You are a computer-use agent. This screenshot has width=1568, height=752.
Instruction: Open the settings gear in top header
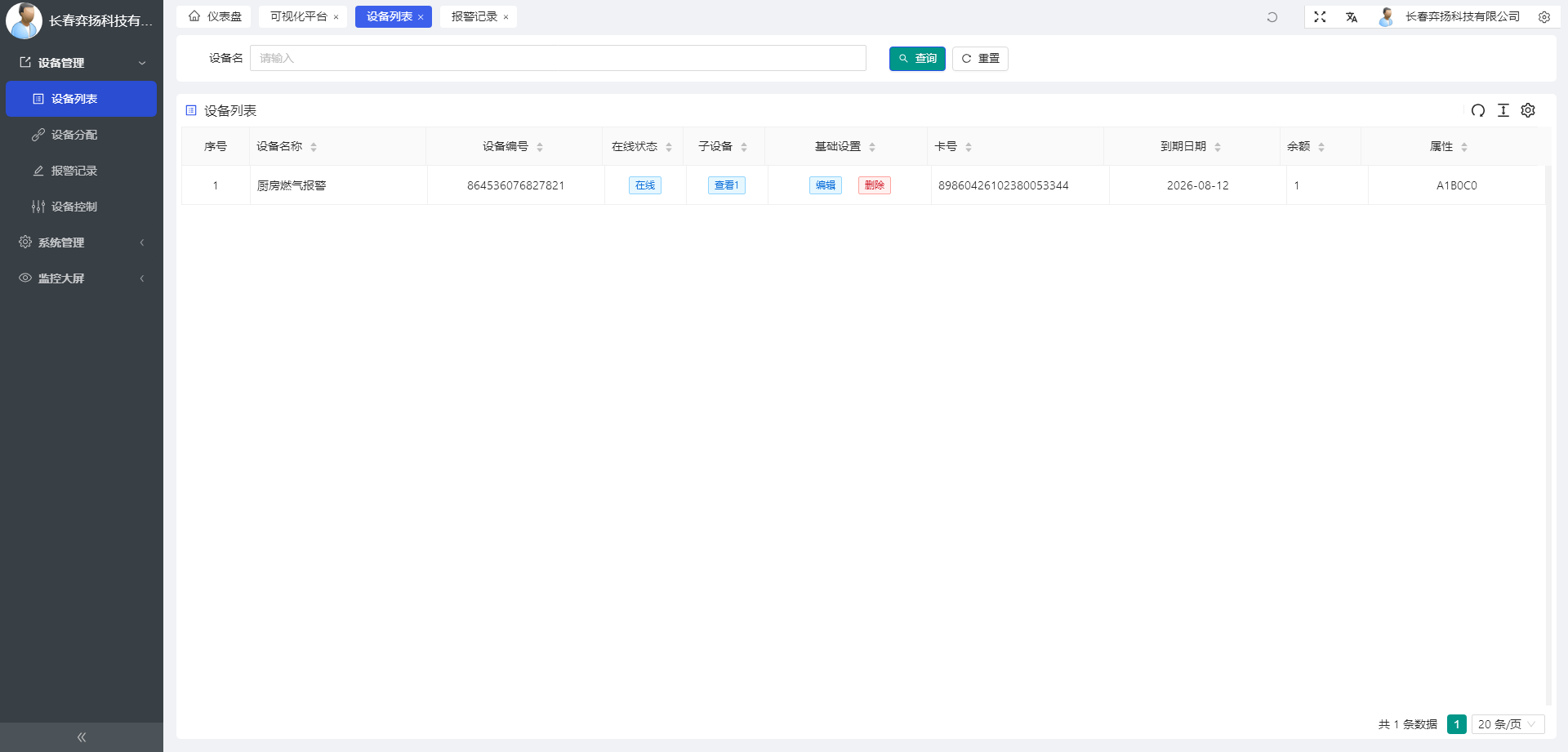[x=1544, y=17]
